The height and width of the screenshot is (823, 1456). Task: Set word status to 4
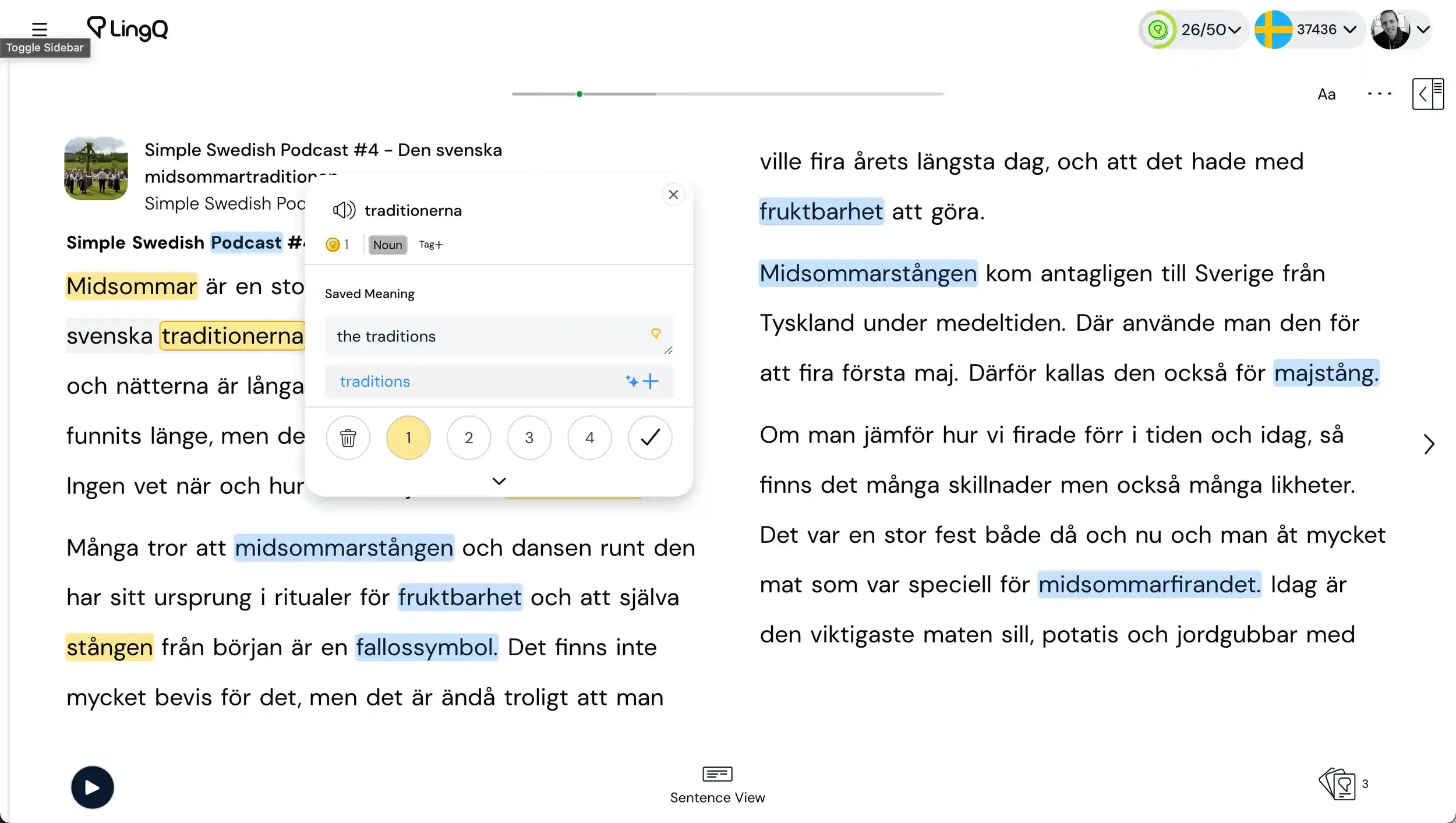(x=589, y=437)
